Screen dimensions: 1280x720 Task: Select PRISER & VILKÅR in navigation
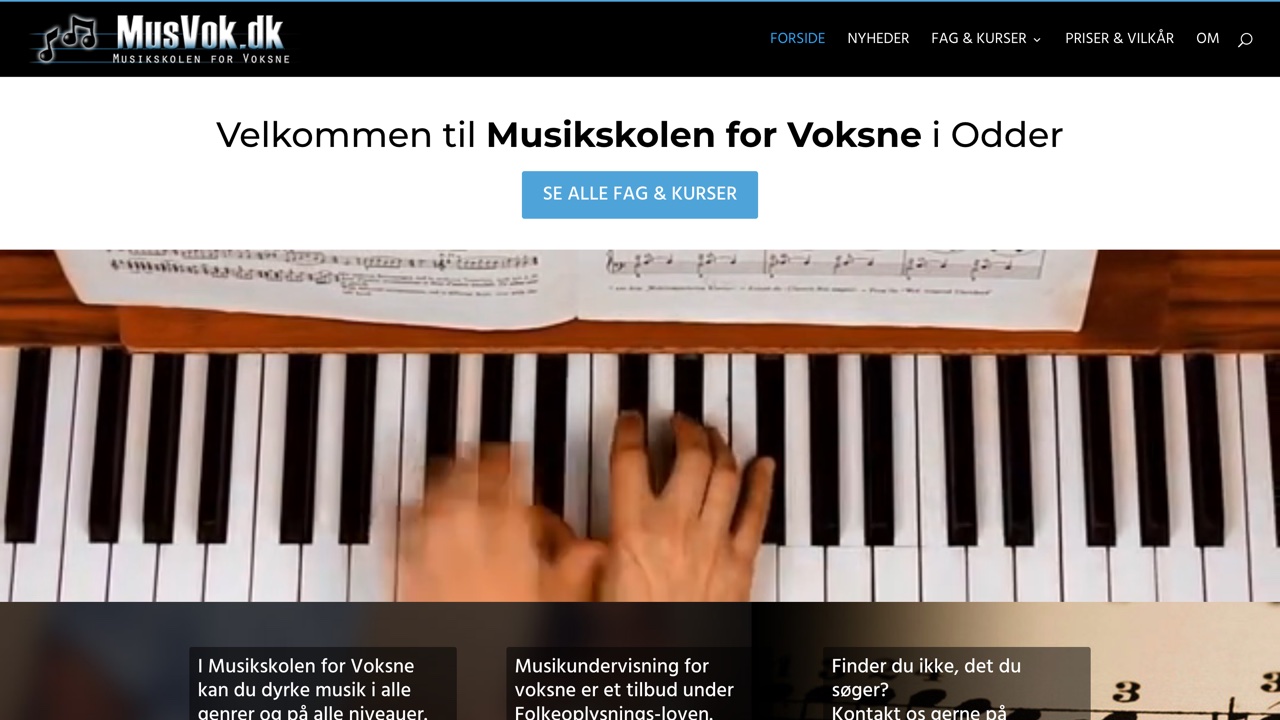(x=1119, y=39)
